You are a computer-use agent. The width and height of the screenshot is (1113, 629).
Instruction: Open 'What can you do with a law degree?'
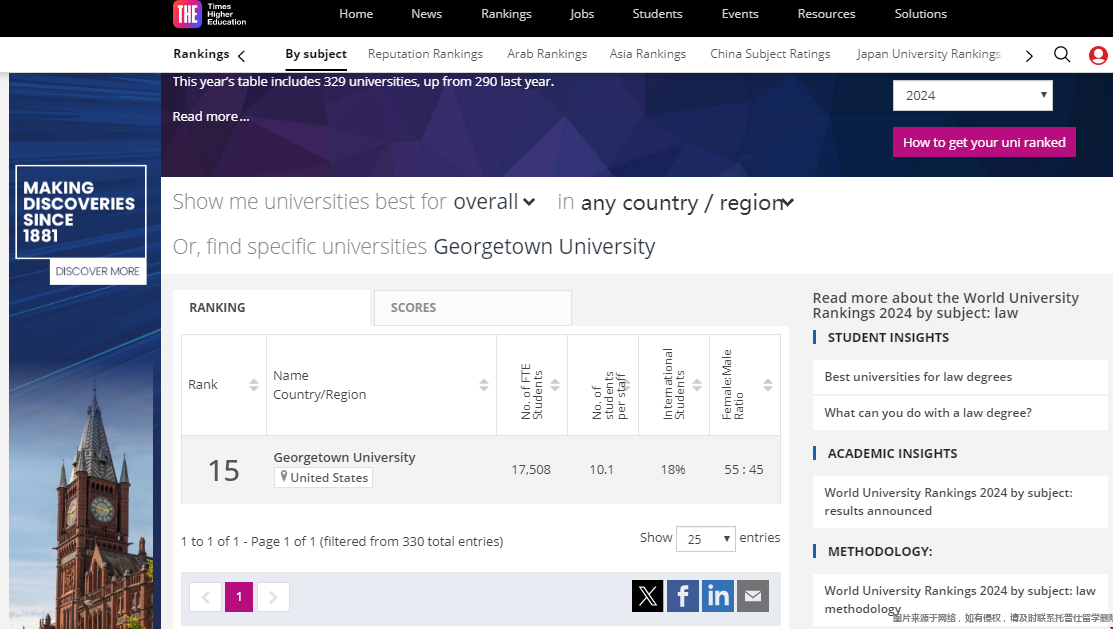tap(928, 412)
